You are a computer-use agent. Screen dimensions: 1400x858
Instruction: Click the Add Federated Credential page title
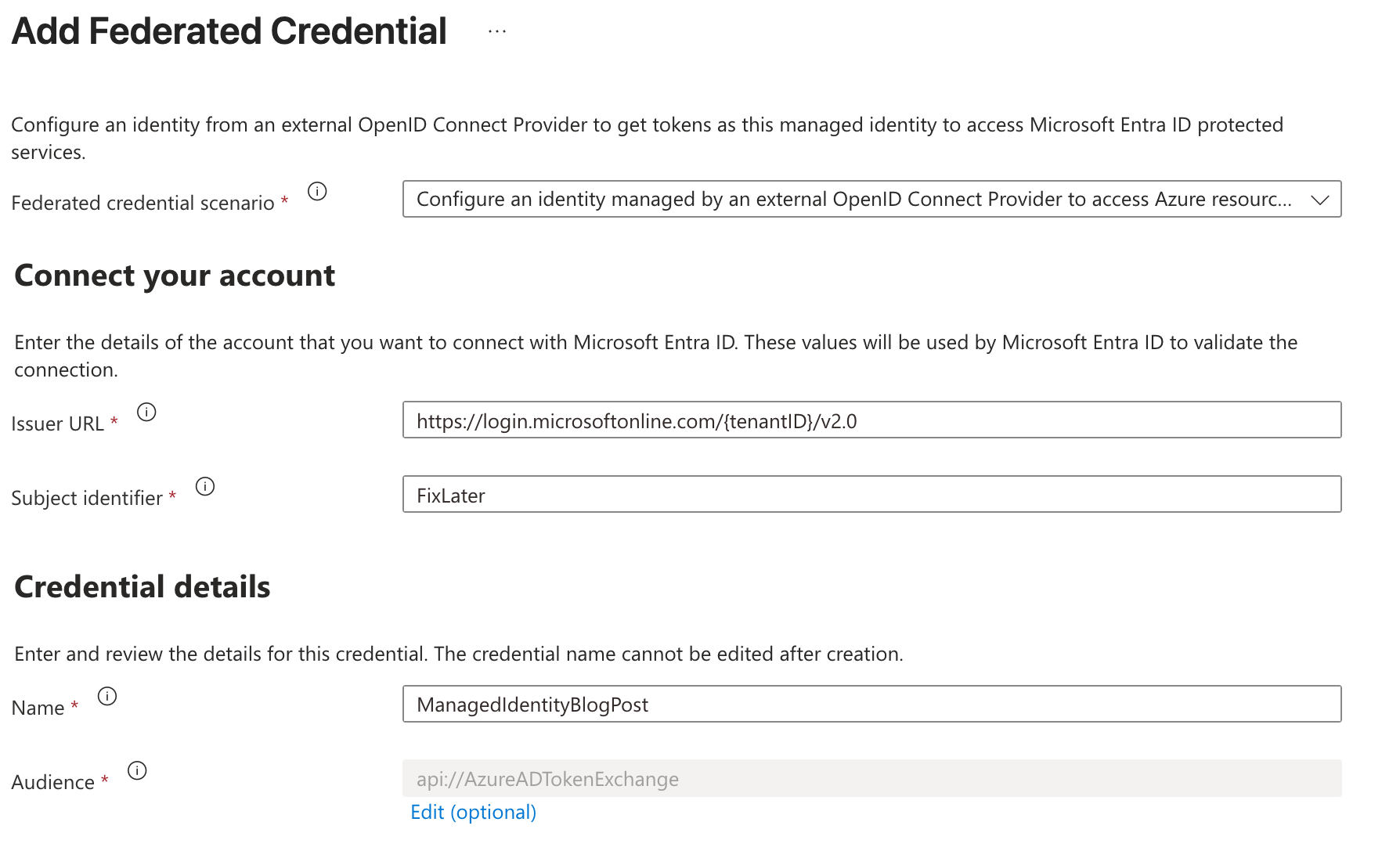pos(229,32)
